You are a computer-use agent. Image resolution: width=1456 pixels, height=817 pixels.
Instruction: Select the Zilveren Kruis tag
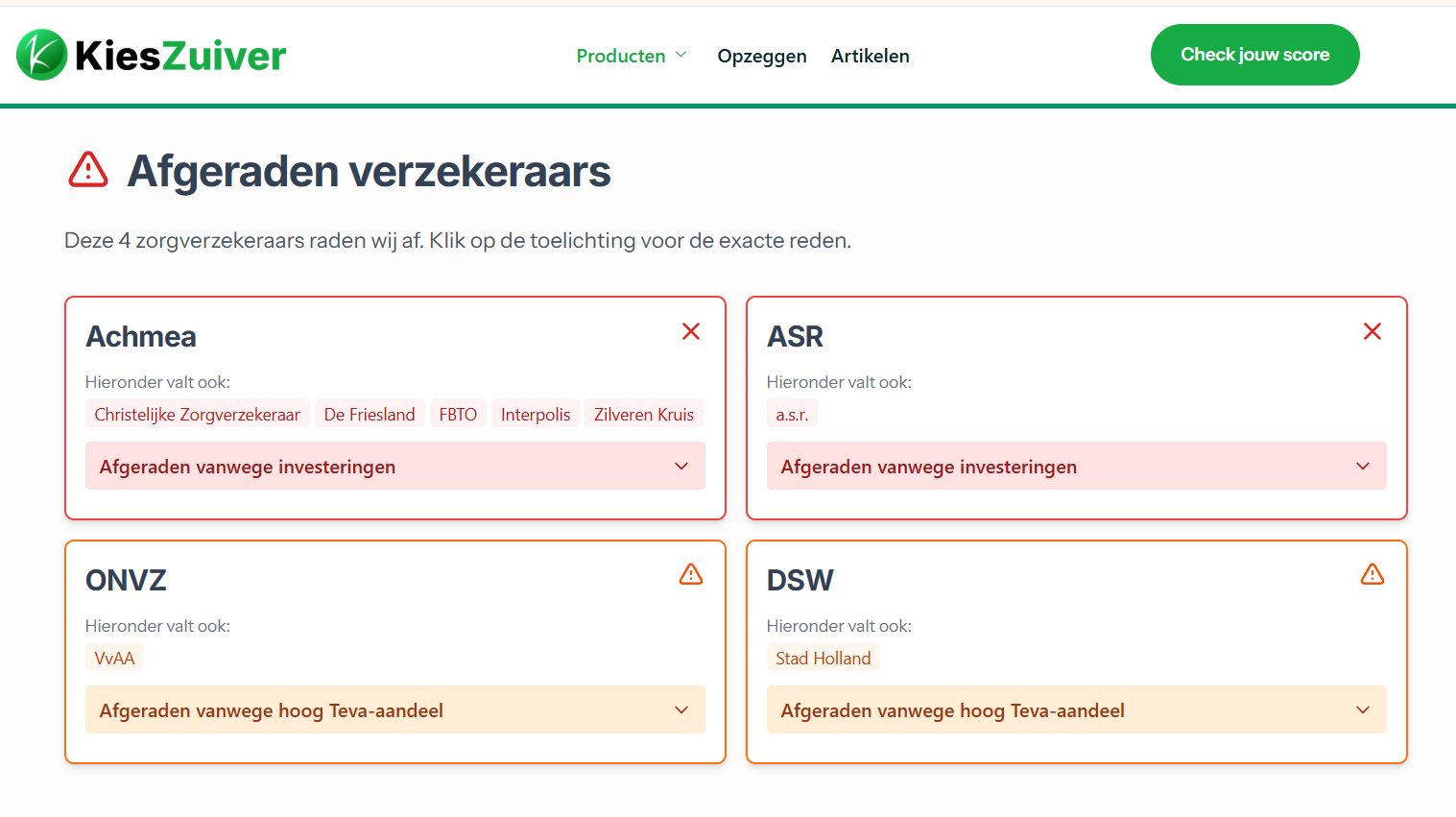coord(643,415)
